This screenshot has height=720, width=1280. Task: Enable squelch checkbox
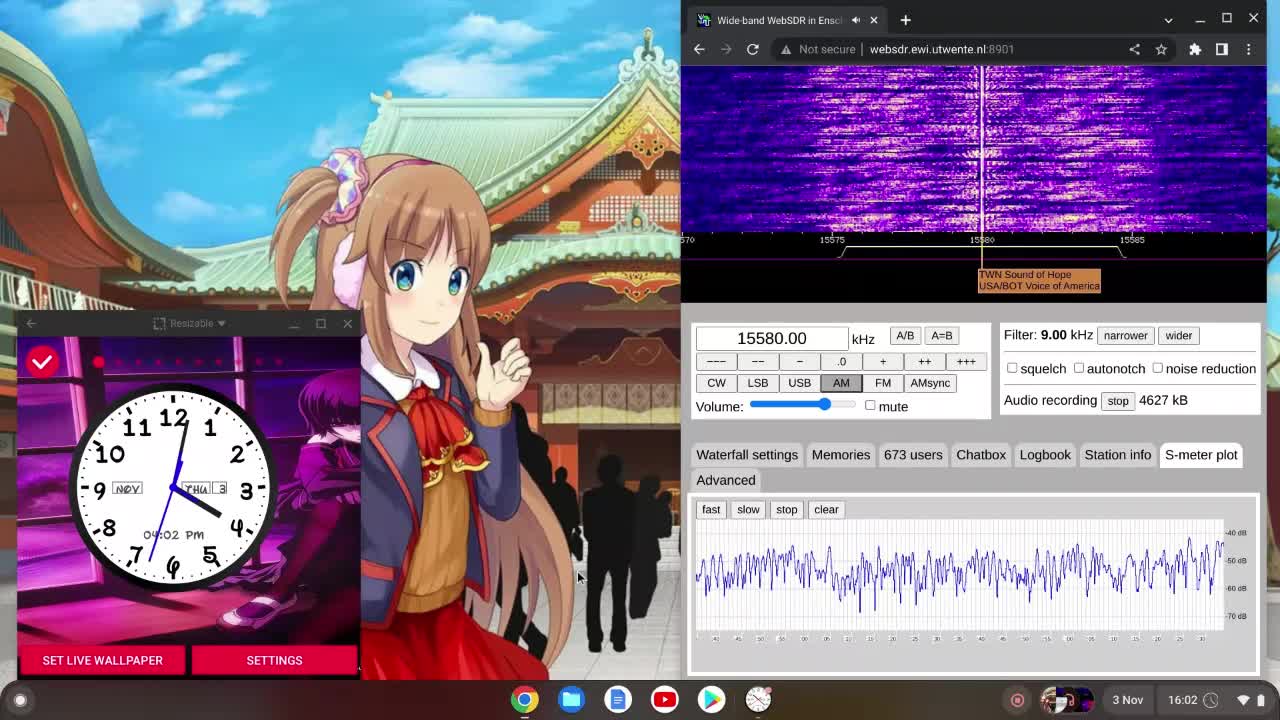click(1012, 368)
